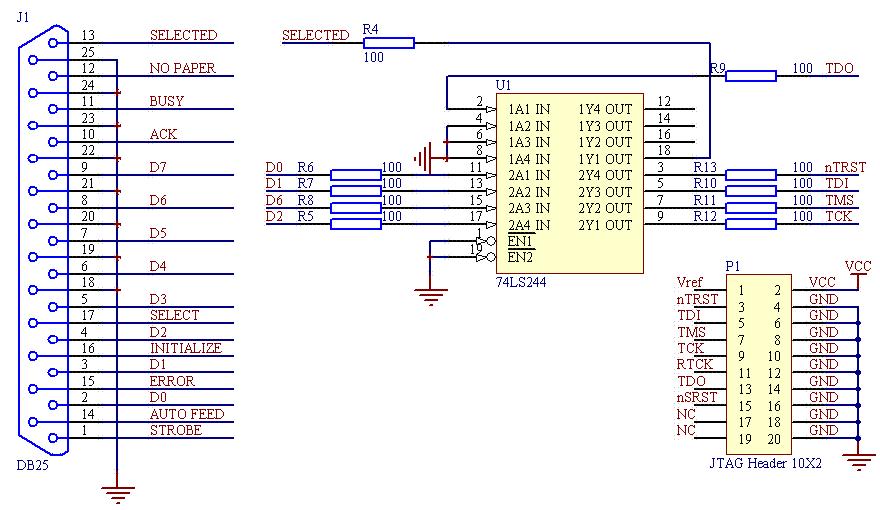Select resistor R13 on nTRST line
This screenshot has width=880, height=510.
click(751, 175)
